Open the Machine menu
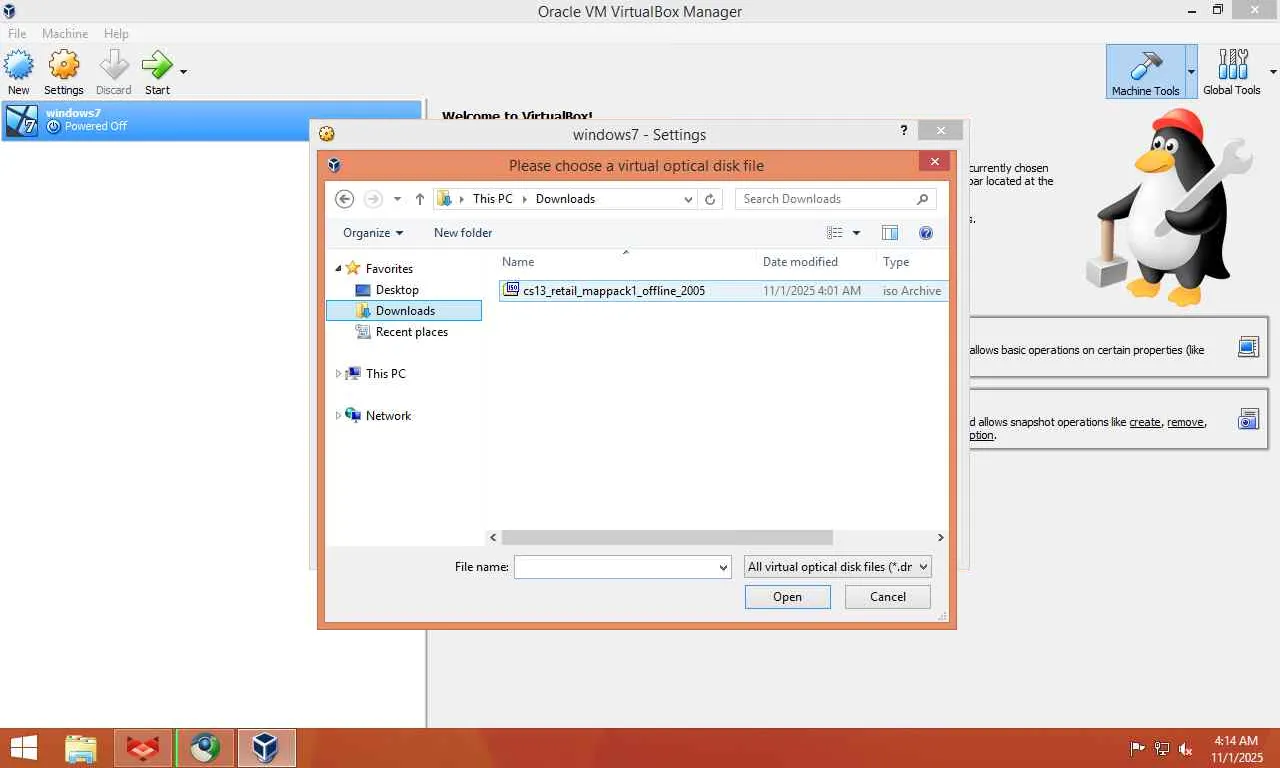 (65, 33)
